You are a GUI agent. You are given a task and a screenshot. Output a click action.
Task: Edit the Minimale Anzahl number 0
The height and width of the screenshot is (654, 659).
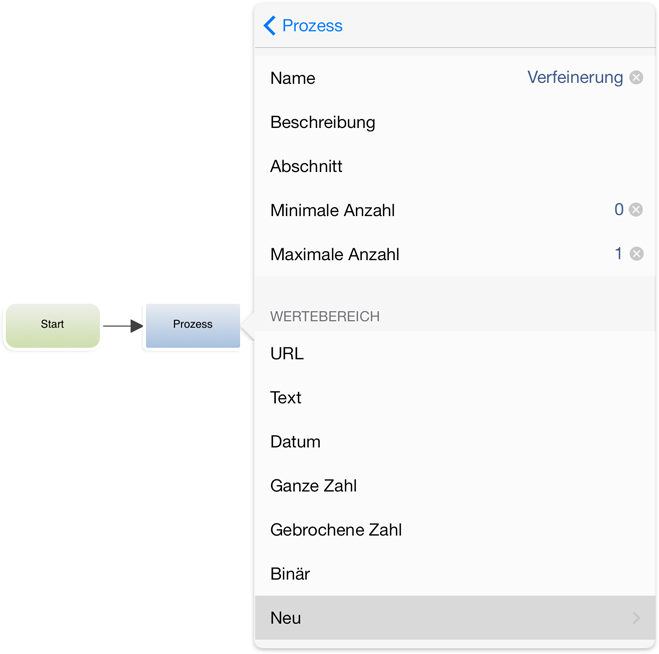click(619, 209)
